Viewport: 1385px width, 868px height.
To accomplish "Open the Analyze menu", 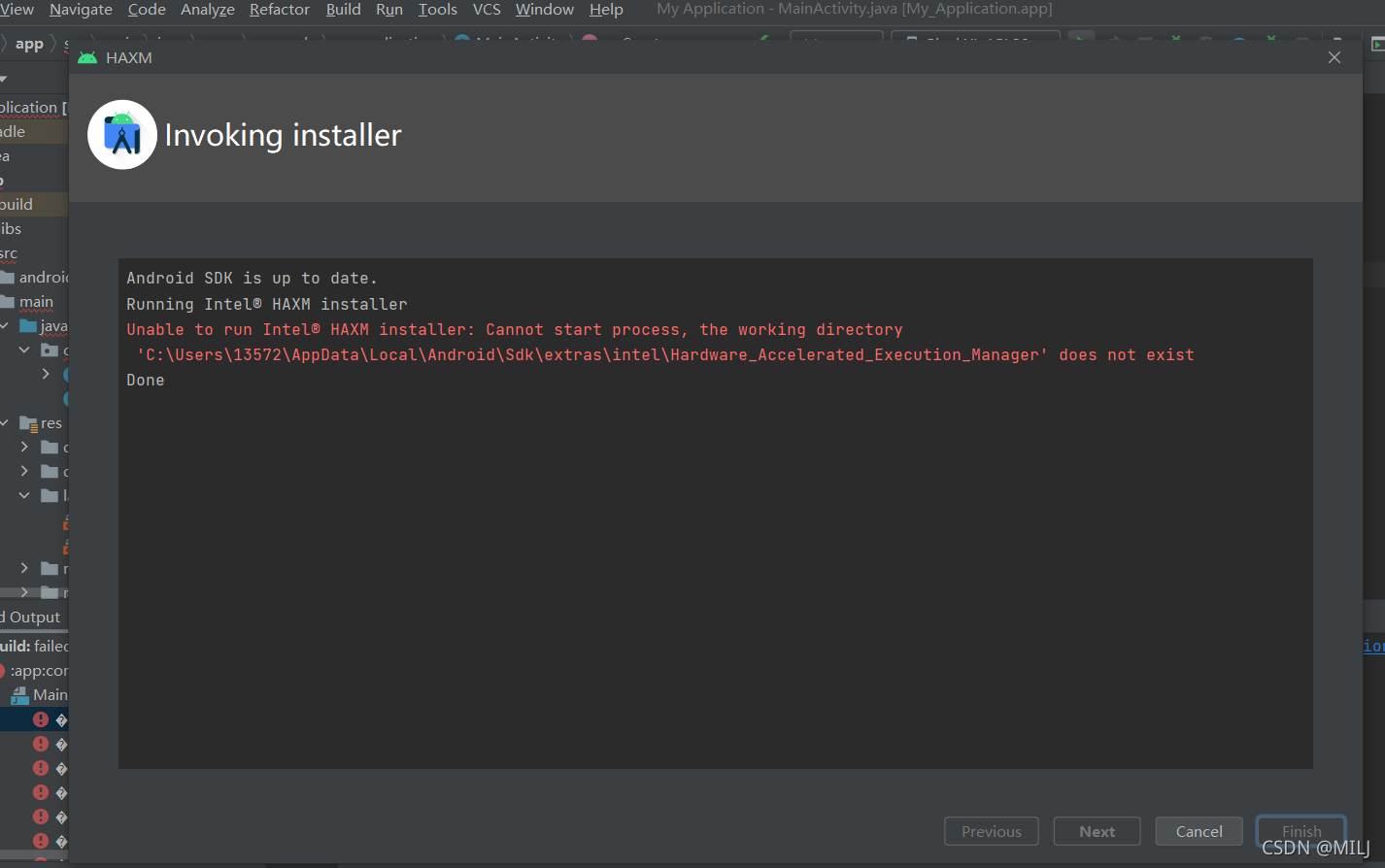I will tap(207, 10).
